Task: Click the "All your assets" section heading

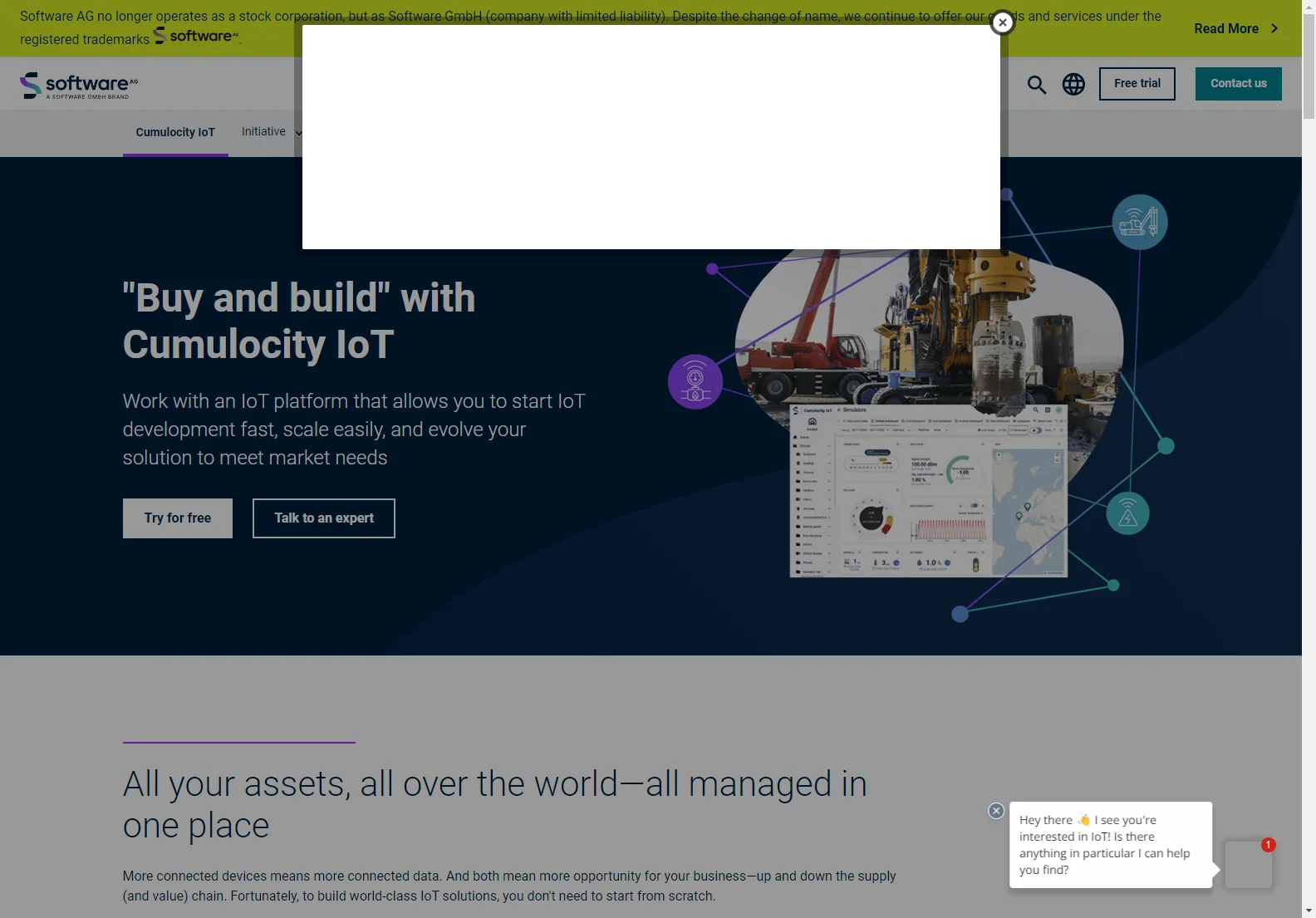Action: [495, 804]
